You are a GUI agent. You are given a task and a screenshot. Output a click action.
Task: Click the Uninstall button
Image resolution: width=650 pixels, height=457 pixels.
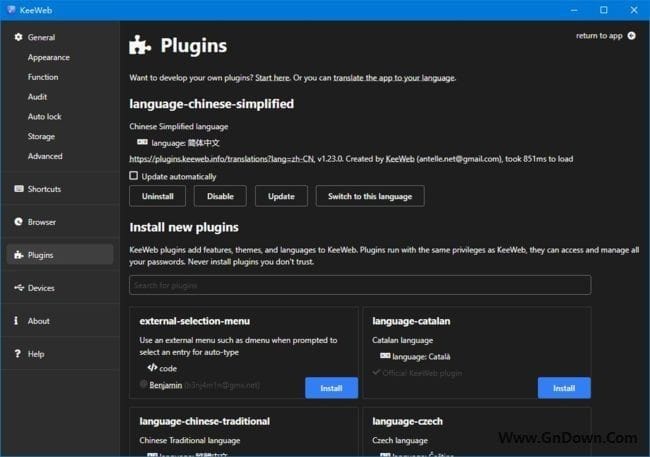(158, 196)
